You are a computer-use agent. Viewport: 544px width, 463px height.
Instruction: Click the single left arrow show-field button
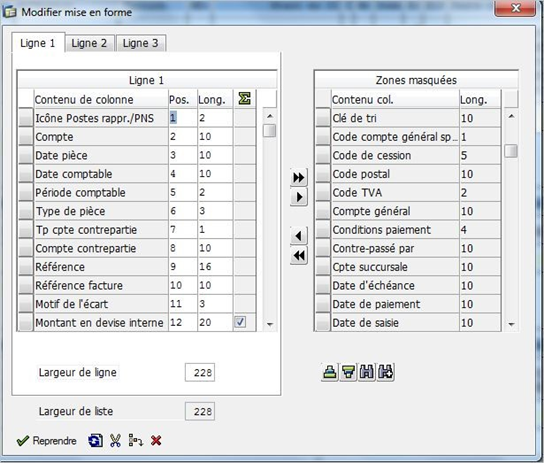(x=299, y=236)
